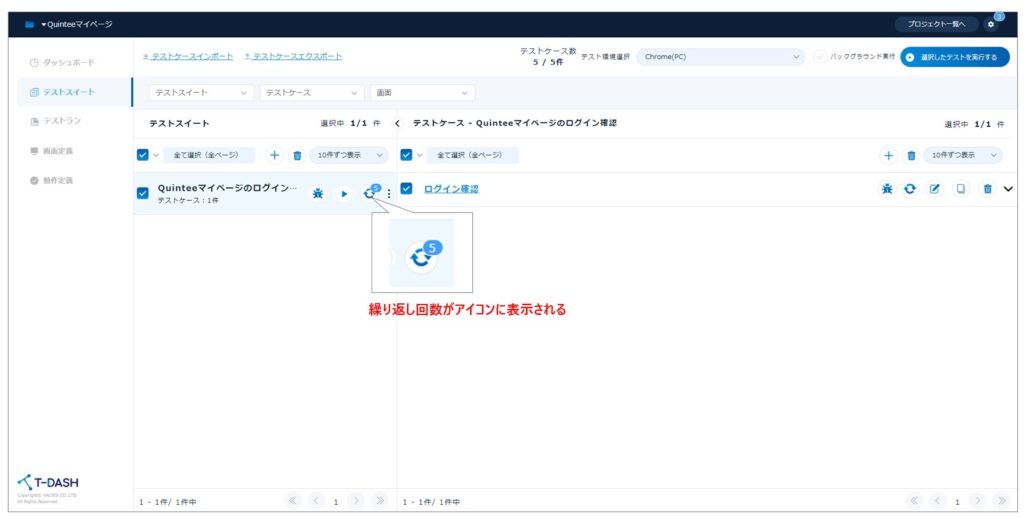The height and width of the screenshot is (517, 1024).
Task: Open the テストスイート filter dropdown
Action: 201,93
